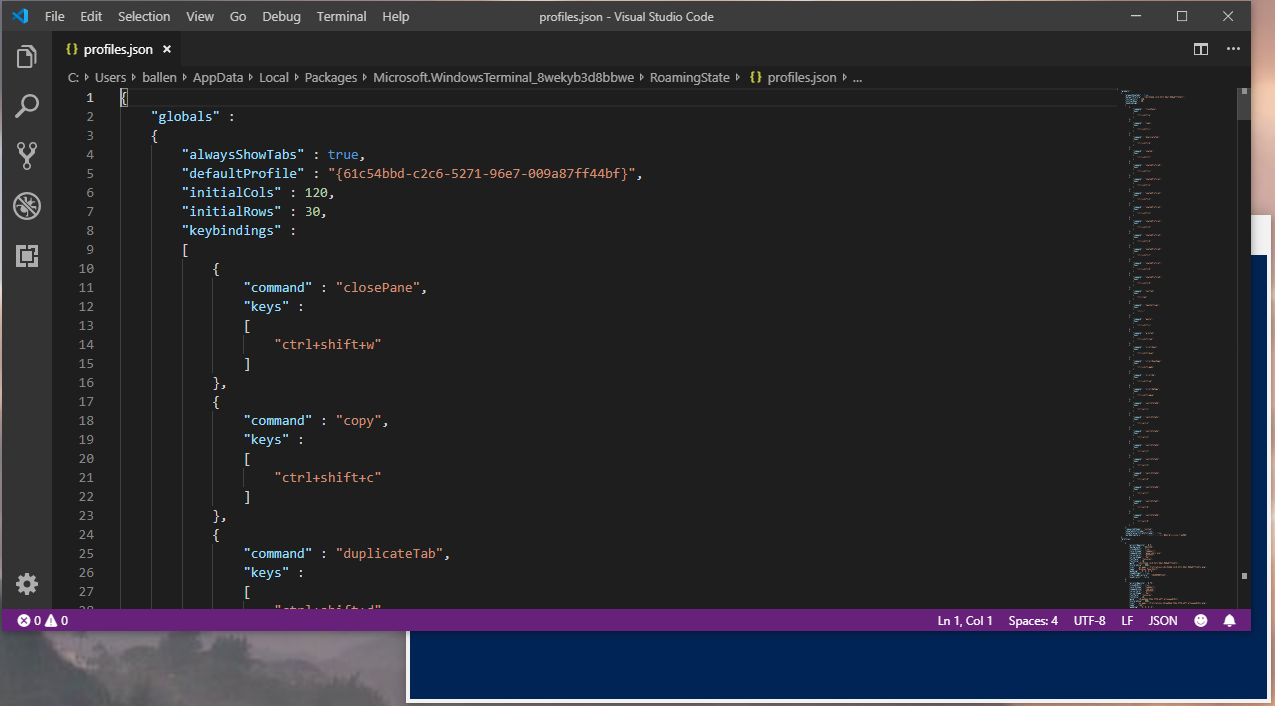Open the Search view
The width and height of the screenshot is (1275, 706).
(26, 105)
